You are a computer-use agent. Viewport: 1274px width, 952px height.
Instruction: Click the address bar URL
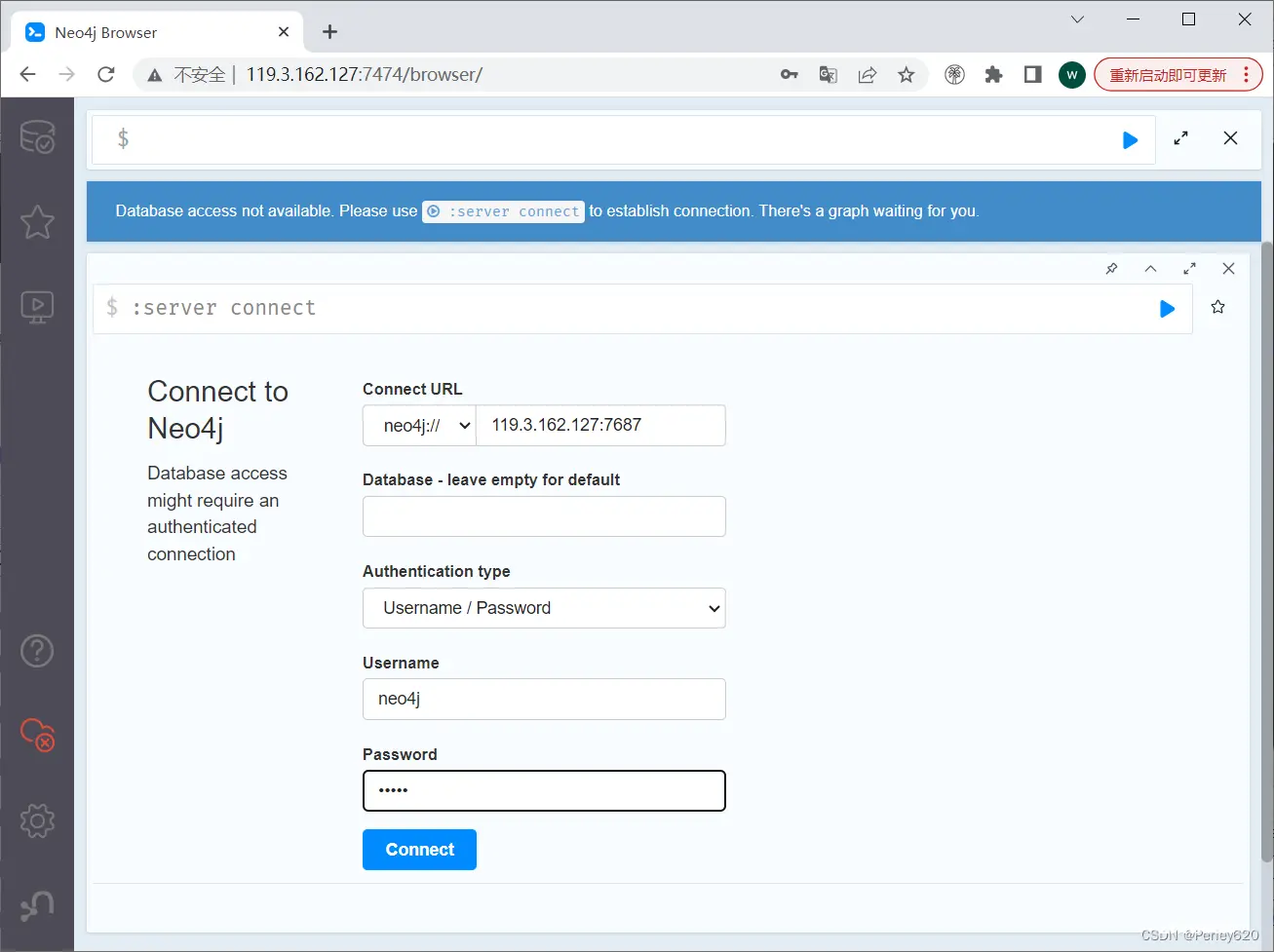pyautogui.click(x=365, y=75)
